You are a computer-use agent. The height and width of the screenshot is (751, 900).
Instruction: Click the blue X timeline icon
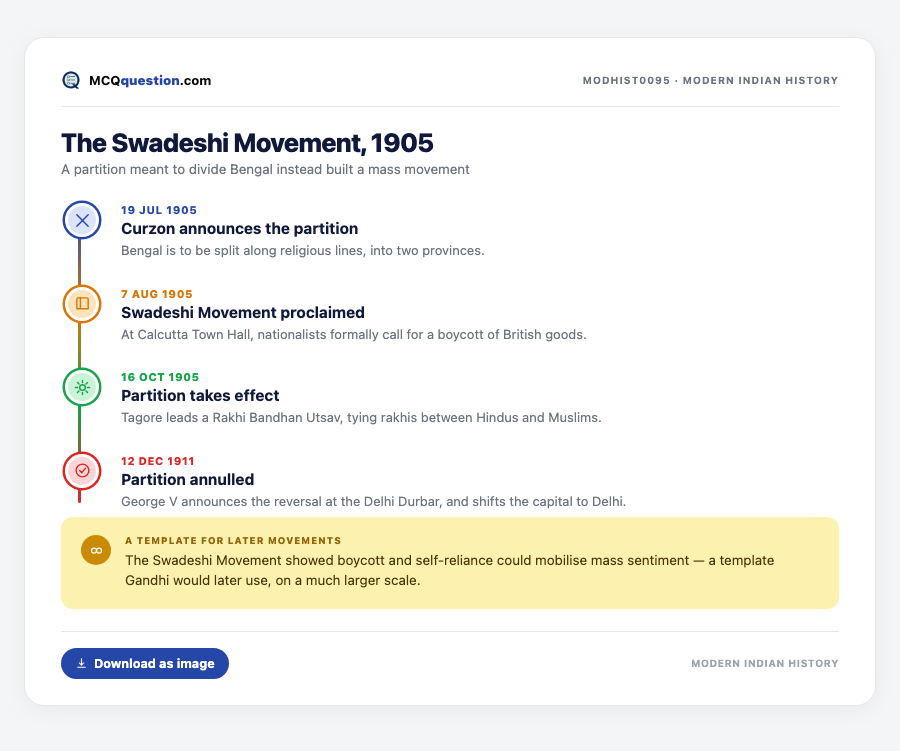[82, 220]
